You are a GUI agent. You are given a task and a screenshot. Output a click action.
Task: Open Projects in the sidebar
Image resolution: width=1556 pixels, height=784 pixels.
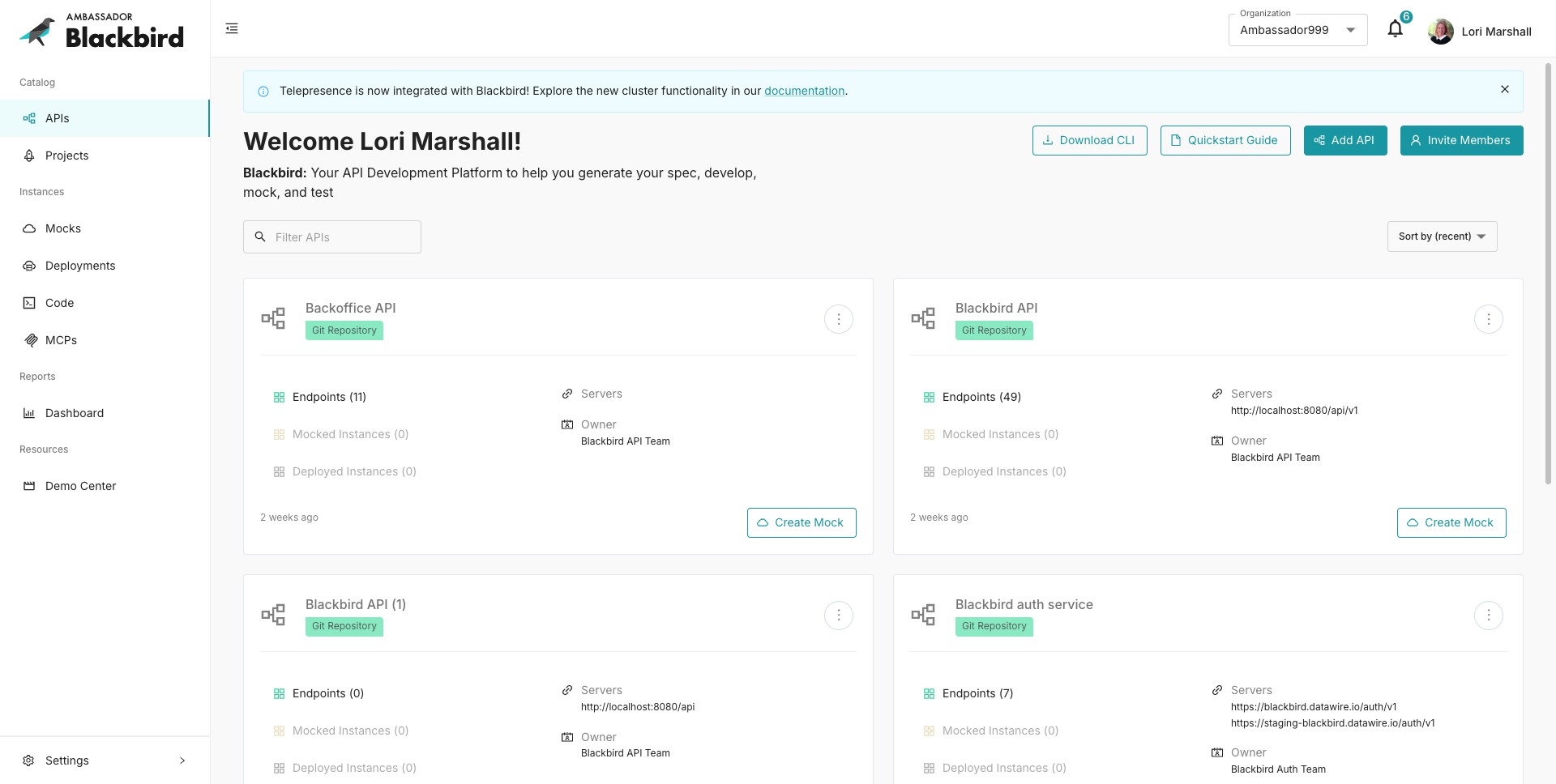105,156
